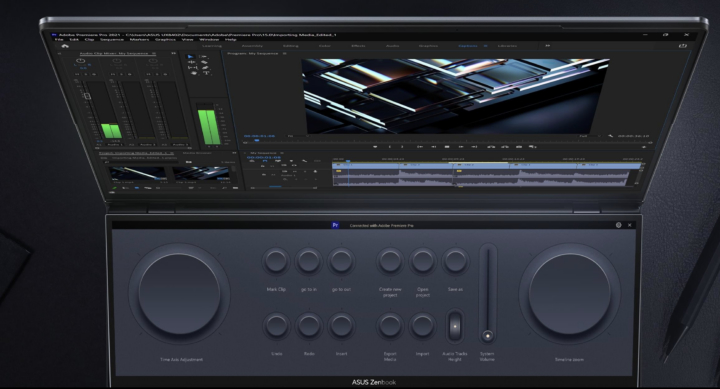The height and width of the screenshot is (389, 720).
Task: Click the Timeline zoom dial
Action: [569, 294]
